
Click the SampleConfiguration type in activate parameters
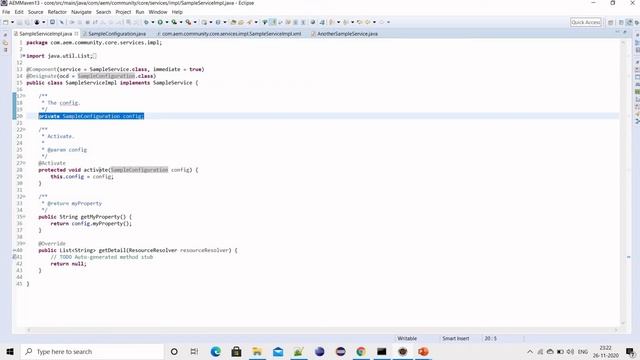[x=139, y=170]
